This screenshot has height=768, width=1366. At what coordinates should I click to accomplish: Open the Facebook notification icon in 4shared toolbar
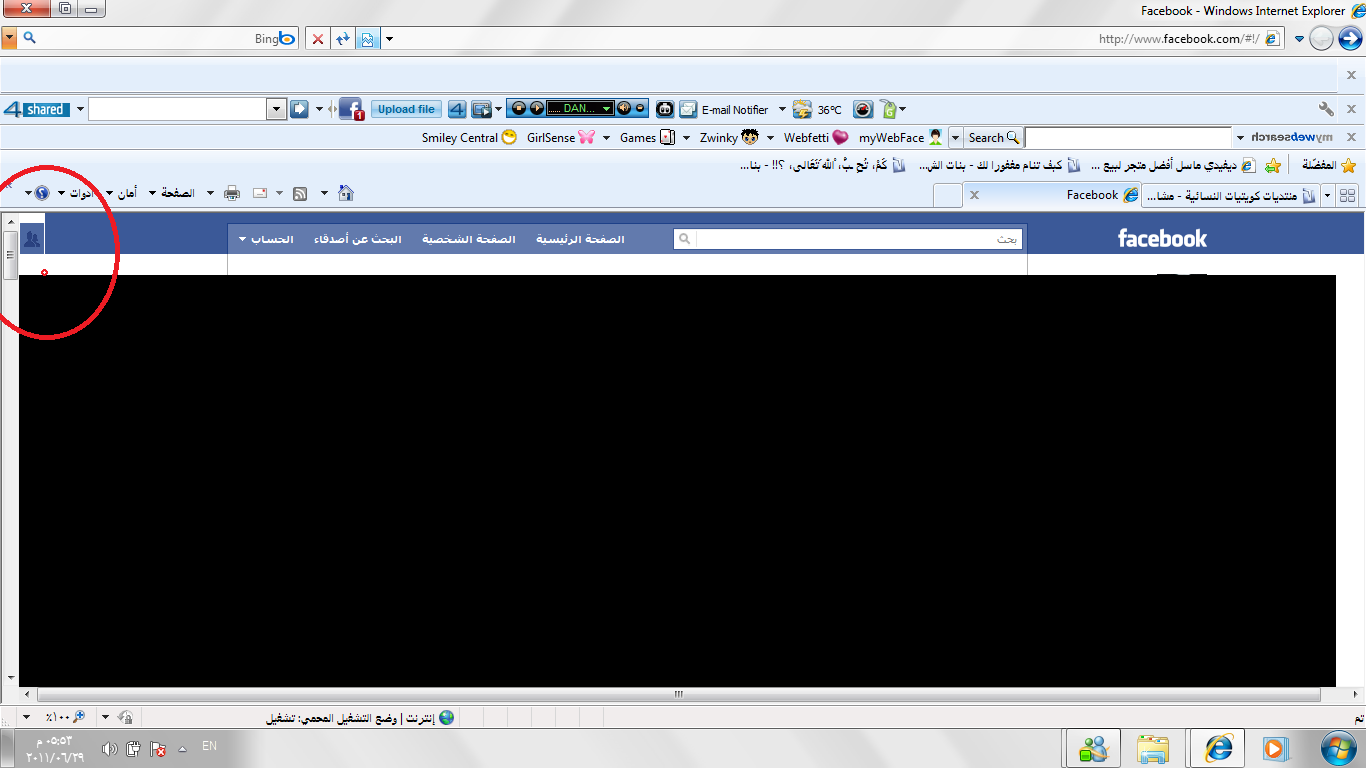pos(351,109)
